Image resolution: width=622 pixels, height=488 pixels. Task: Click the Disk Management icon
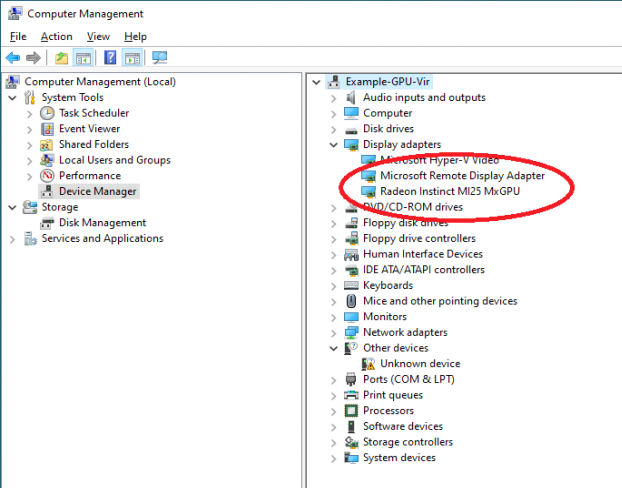coord(47,223)
